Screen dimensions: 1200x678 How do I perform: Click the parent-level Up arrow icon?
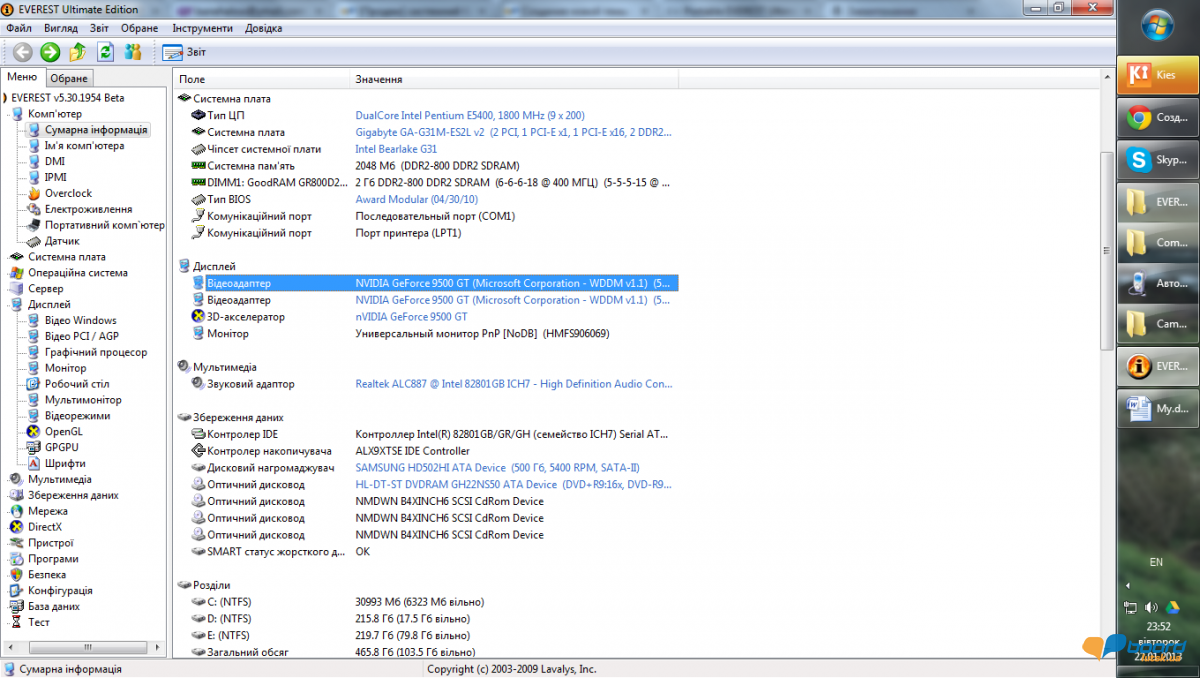pos(78,52)
